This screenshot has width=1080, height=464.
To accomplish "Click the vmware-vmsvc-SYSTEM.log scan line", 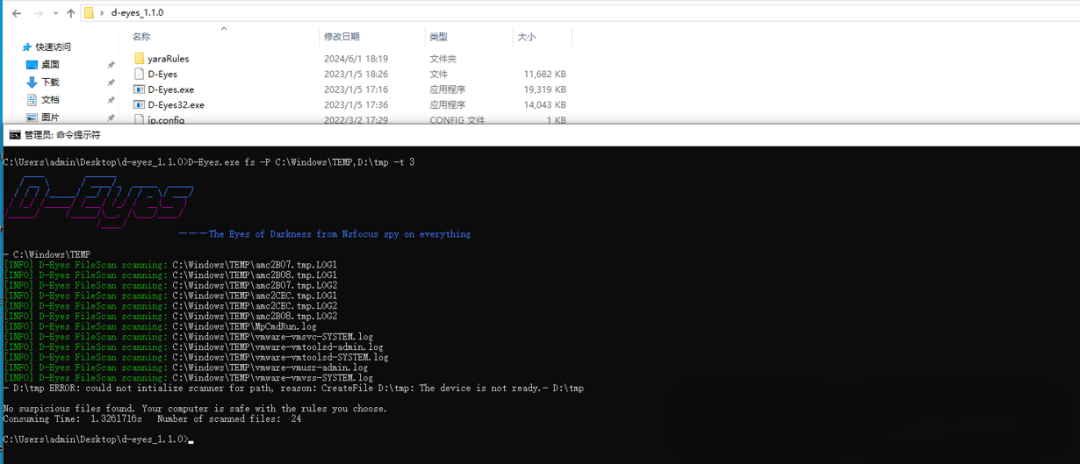I will click(188, 337).
